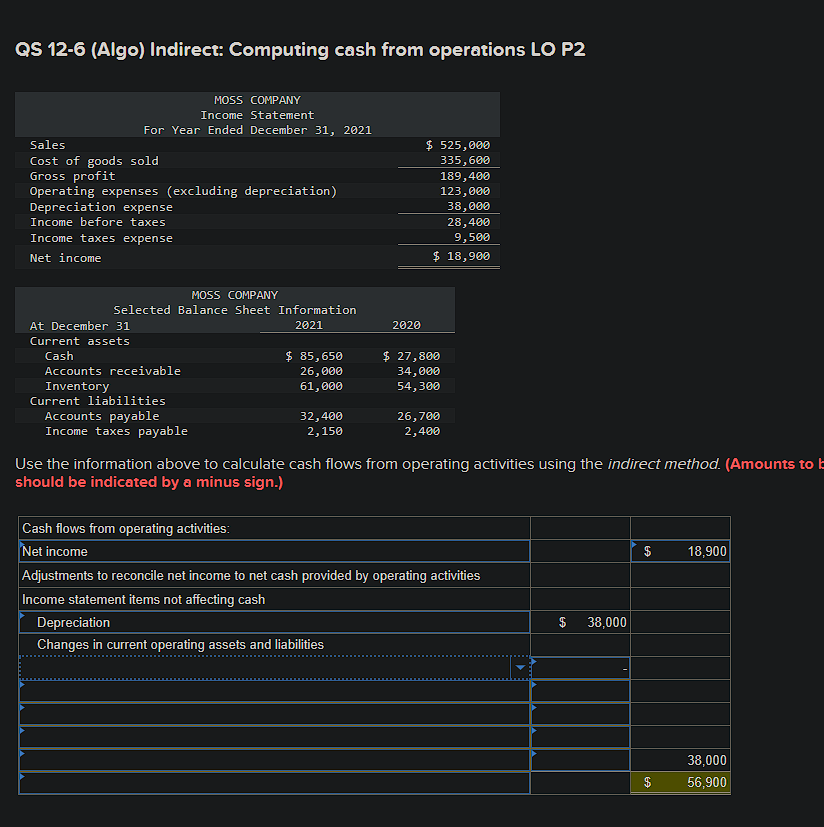Click the subtotal cell showing 38,000 near bottom

tap(680, 760)
